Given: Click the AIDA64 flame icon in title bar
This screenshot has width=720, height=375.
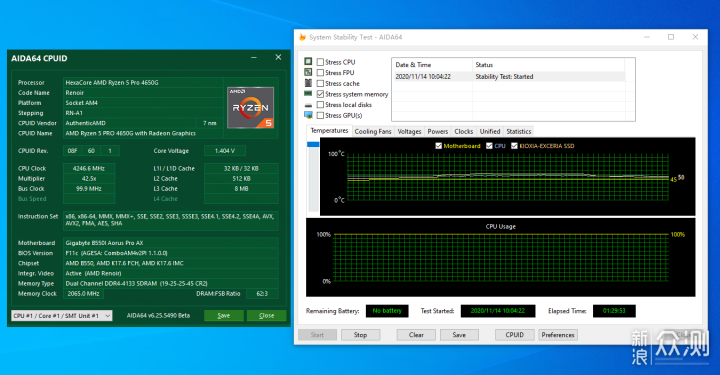Looking at the screenshot, I should tap(302, 37).
